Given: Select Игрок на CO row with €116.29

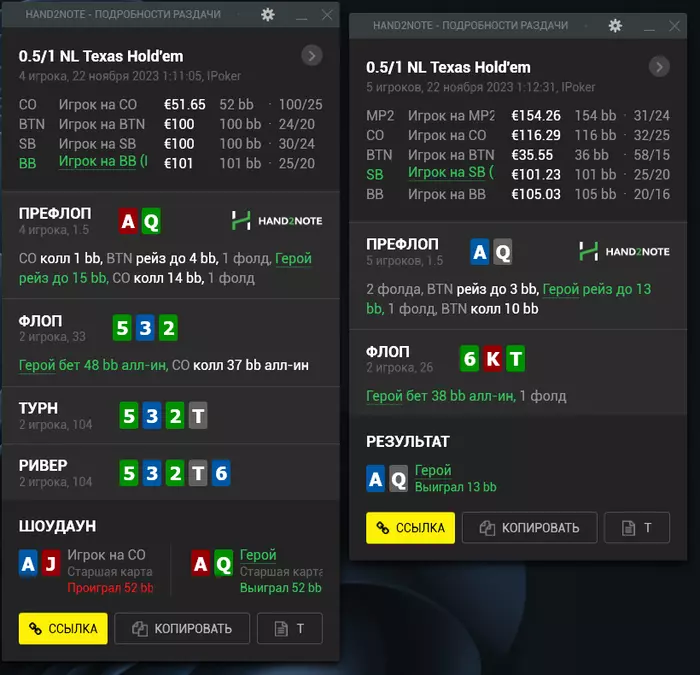Looking at the screenshot, I should [x=518, y=135].
